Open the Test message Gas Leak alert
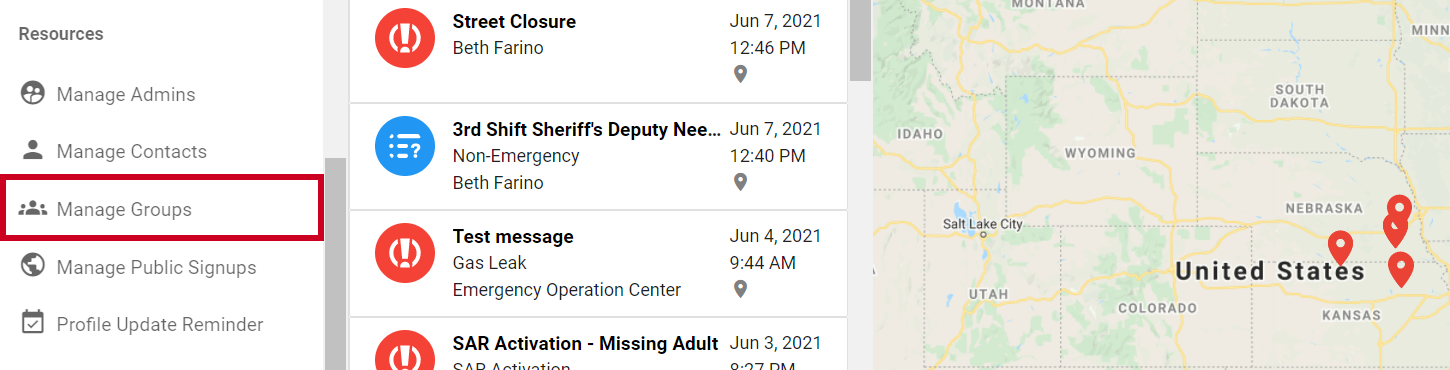1450x370 pixels. (x=598, y=264)
